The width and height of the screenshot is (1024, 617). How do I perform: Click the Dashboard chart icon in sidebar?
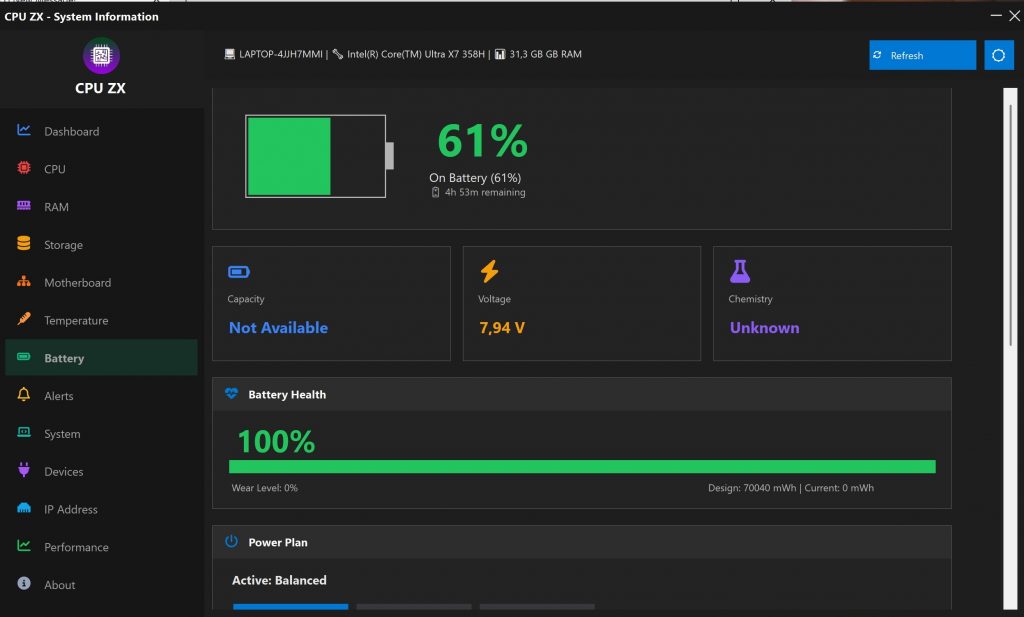(x=24, y=131)
